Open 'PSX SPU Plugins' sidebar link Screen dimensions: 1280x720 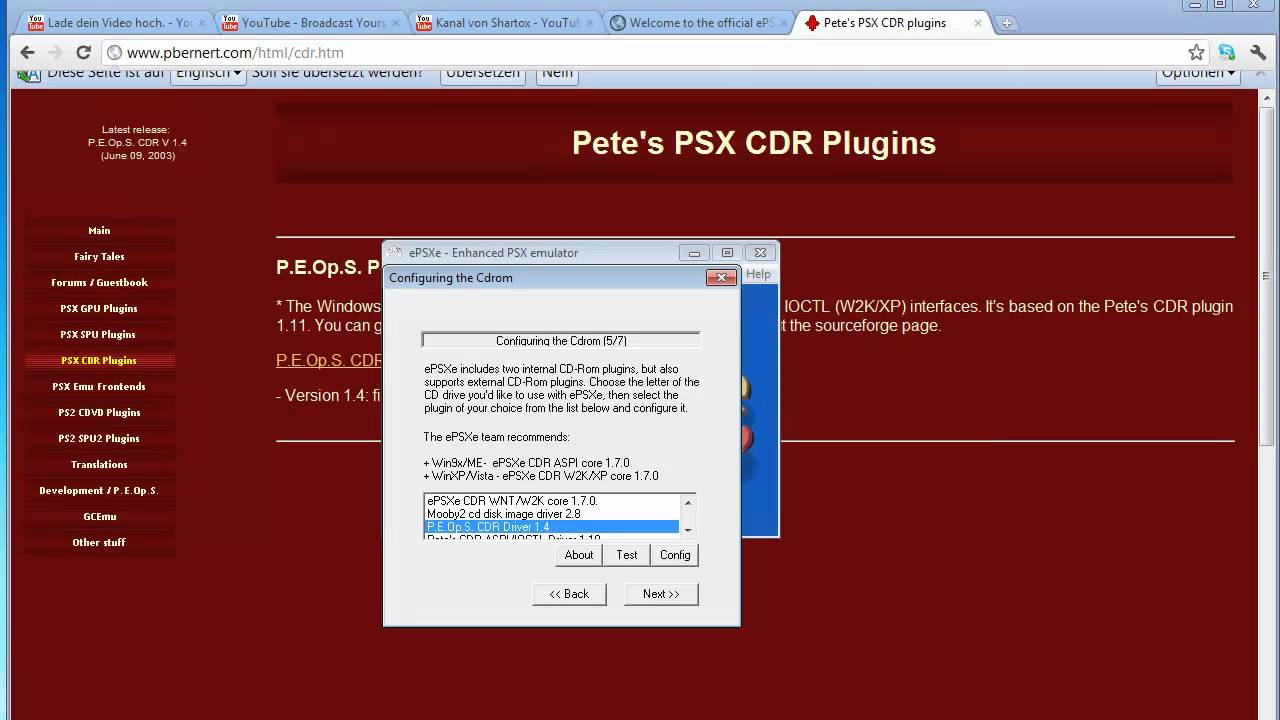pos(99,335)
